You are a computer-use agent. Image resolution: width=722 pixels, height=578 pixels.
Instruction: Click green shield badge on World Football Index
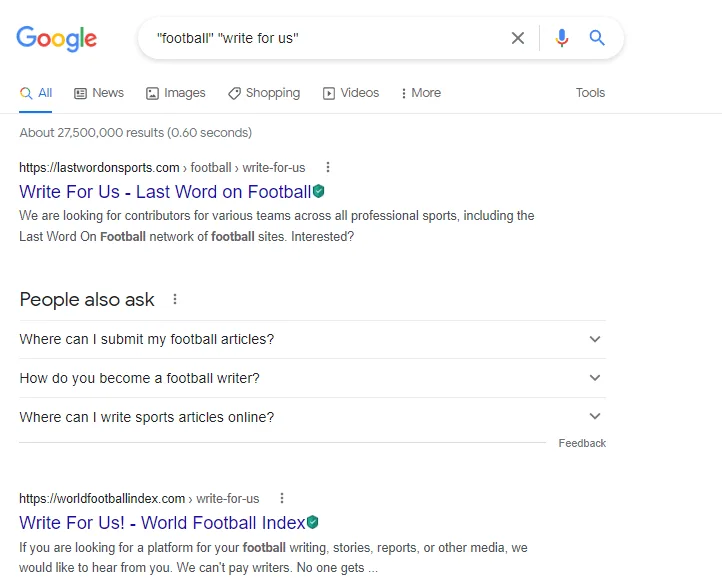pyautogui.click(x=313, y=522)
